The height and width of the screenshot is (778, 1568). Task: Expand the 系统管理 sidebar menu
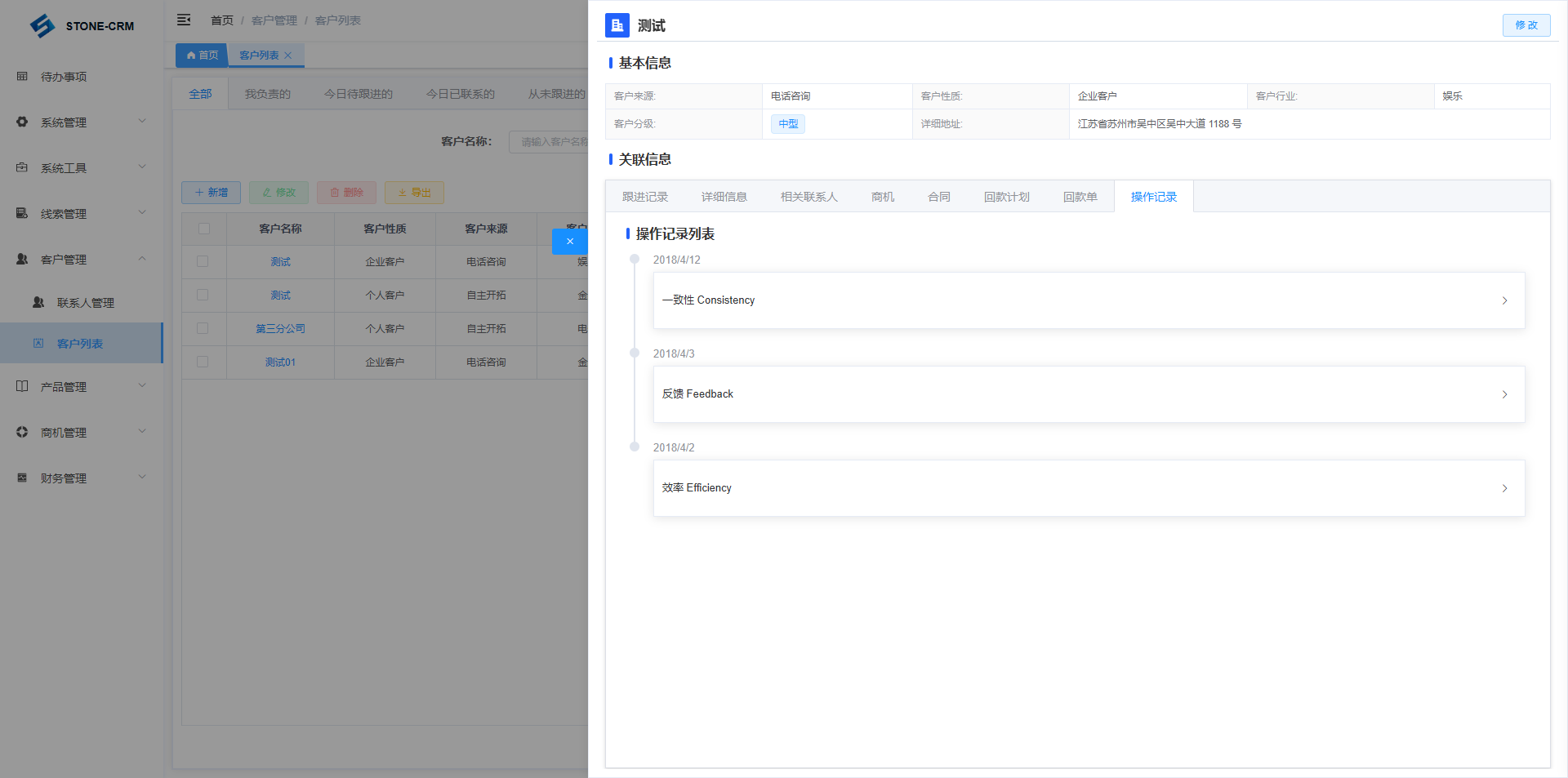point(82,122)
